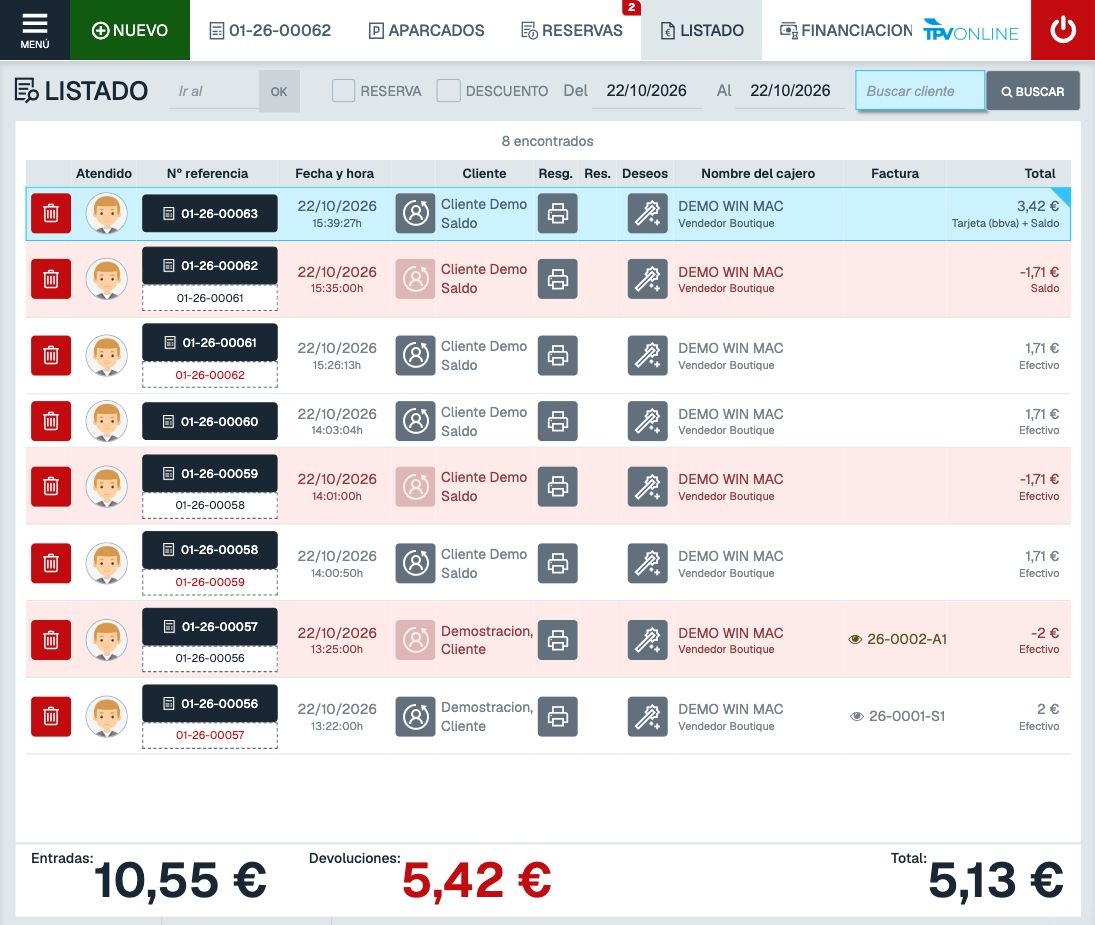The image size is (1095, 925).
Task: Open the RESERVAS tab
Action: (x=572, y=31)
